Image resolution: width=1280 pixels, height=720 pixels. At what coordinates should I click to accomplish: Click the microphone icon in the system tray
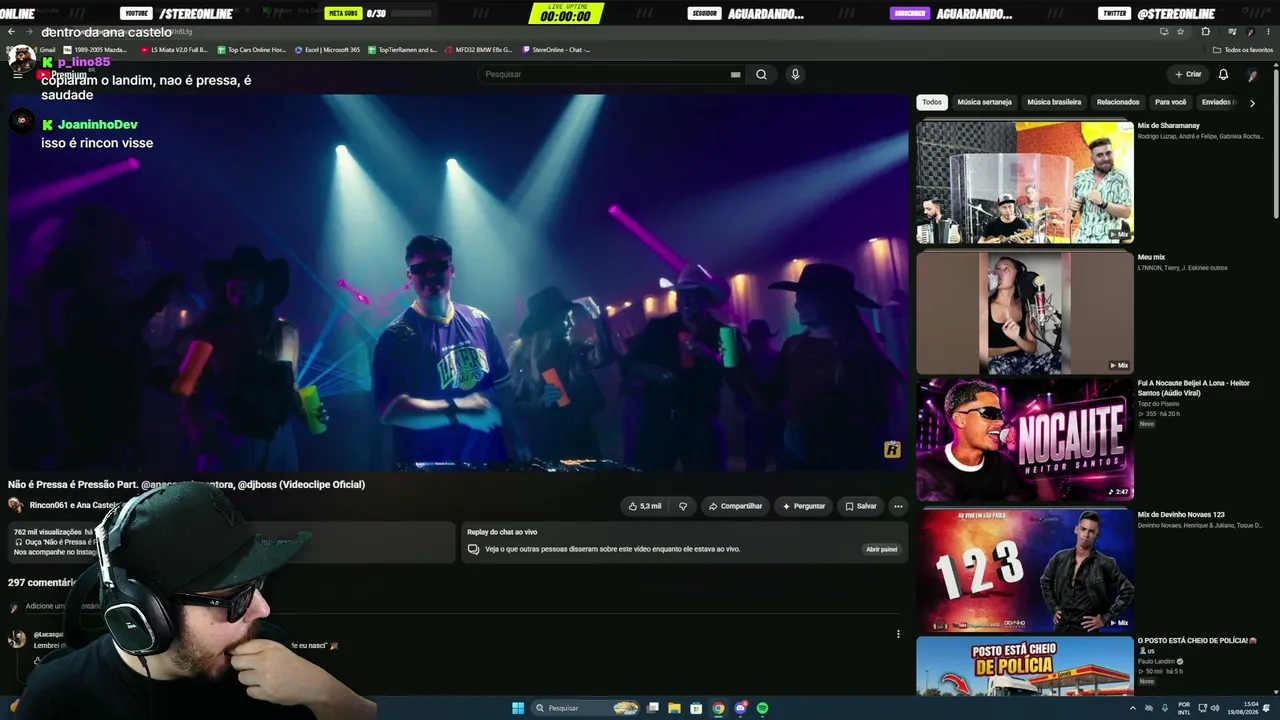point(1165,708)
